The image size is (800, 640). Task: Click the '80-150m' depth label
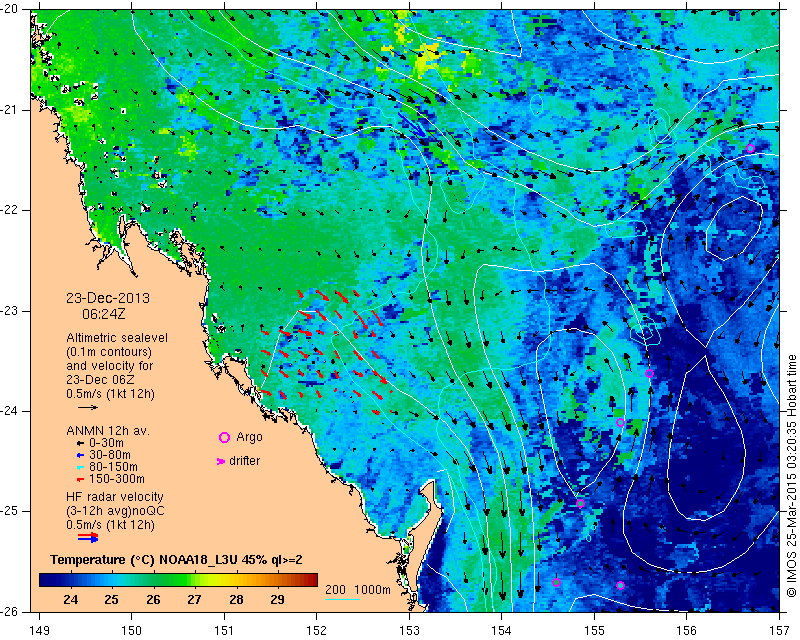coord(113,467)
